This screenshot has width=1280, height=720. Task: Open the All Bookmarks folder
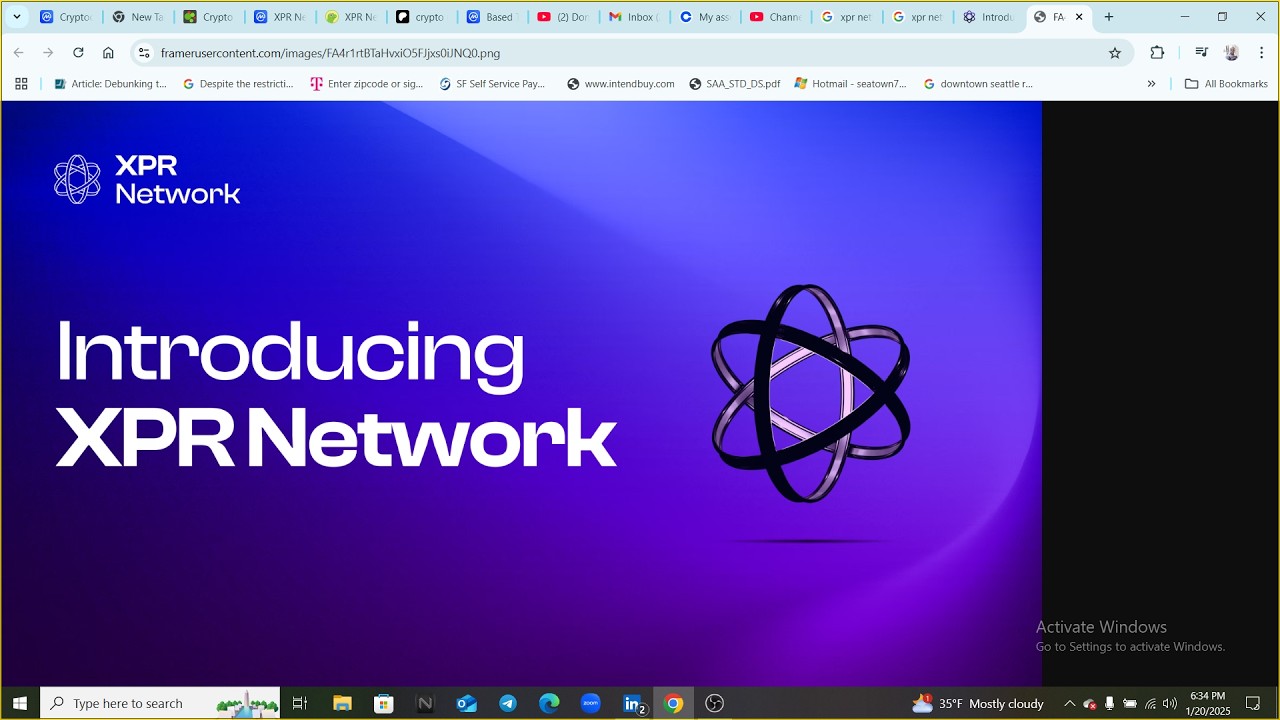(x=1226, y=84)
